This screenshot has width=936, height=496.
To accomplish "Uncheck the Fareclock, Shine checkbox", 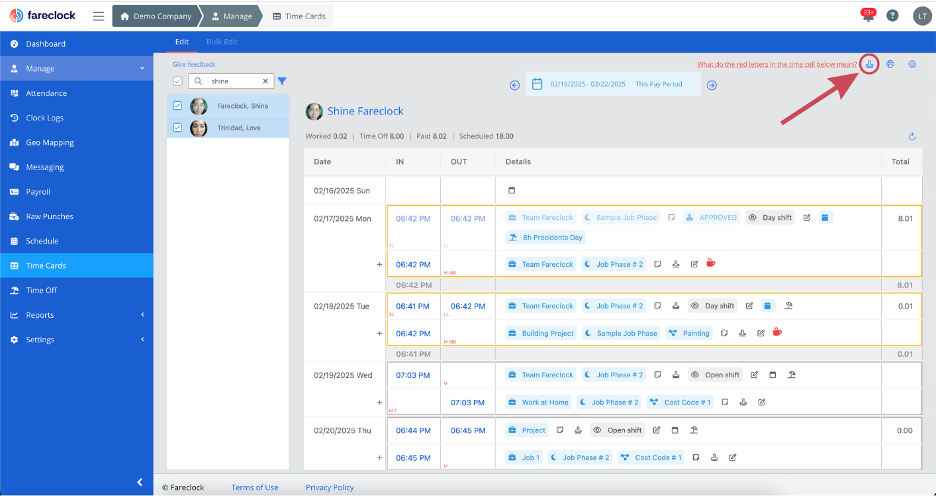I will point(177,106).
